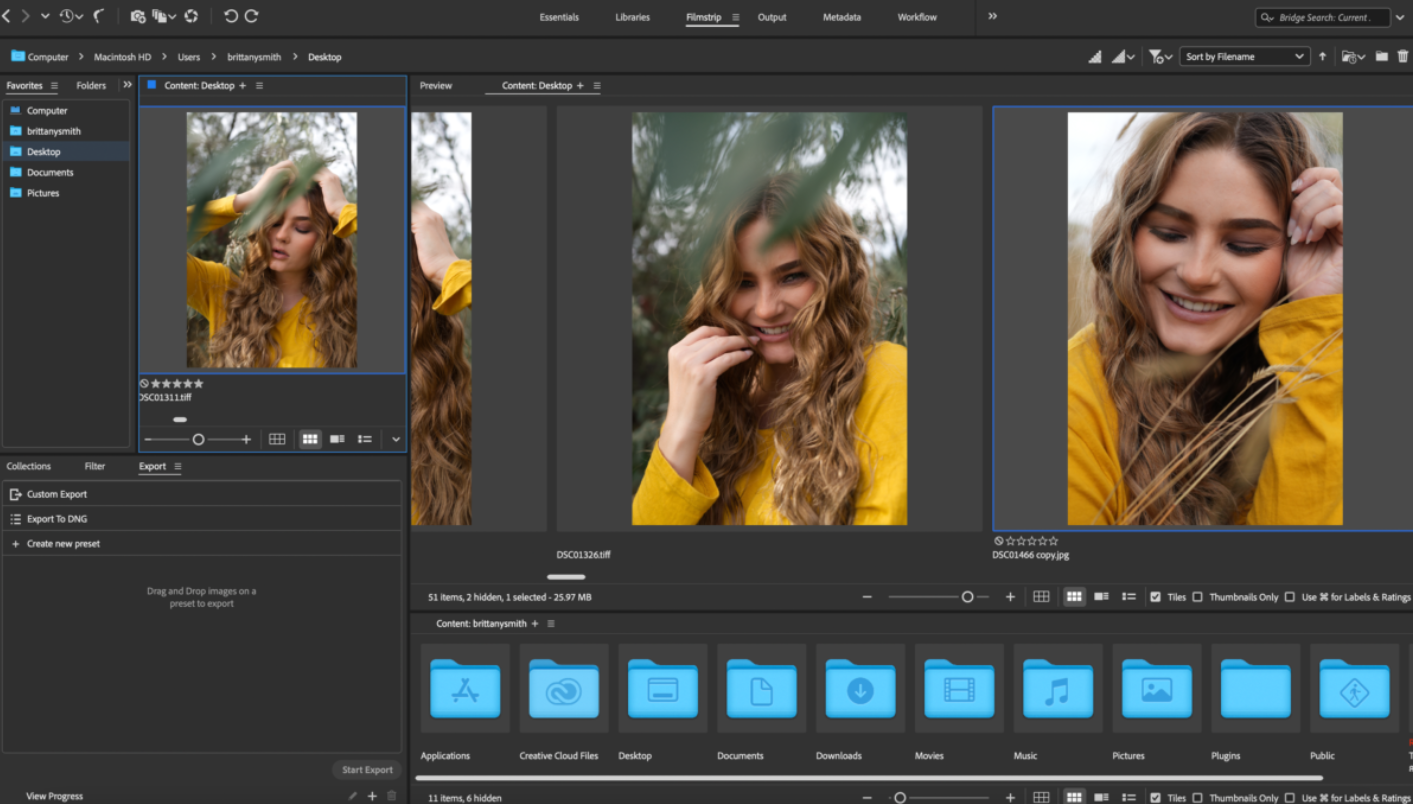1413x804 pixels.
Task: Switch to the Libraries workspace
Action: (x=632, y=17)
